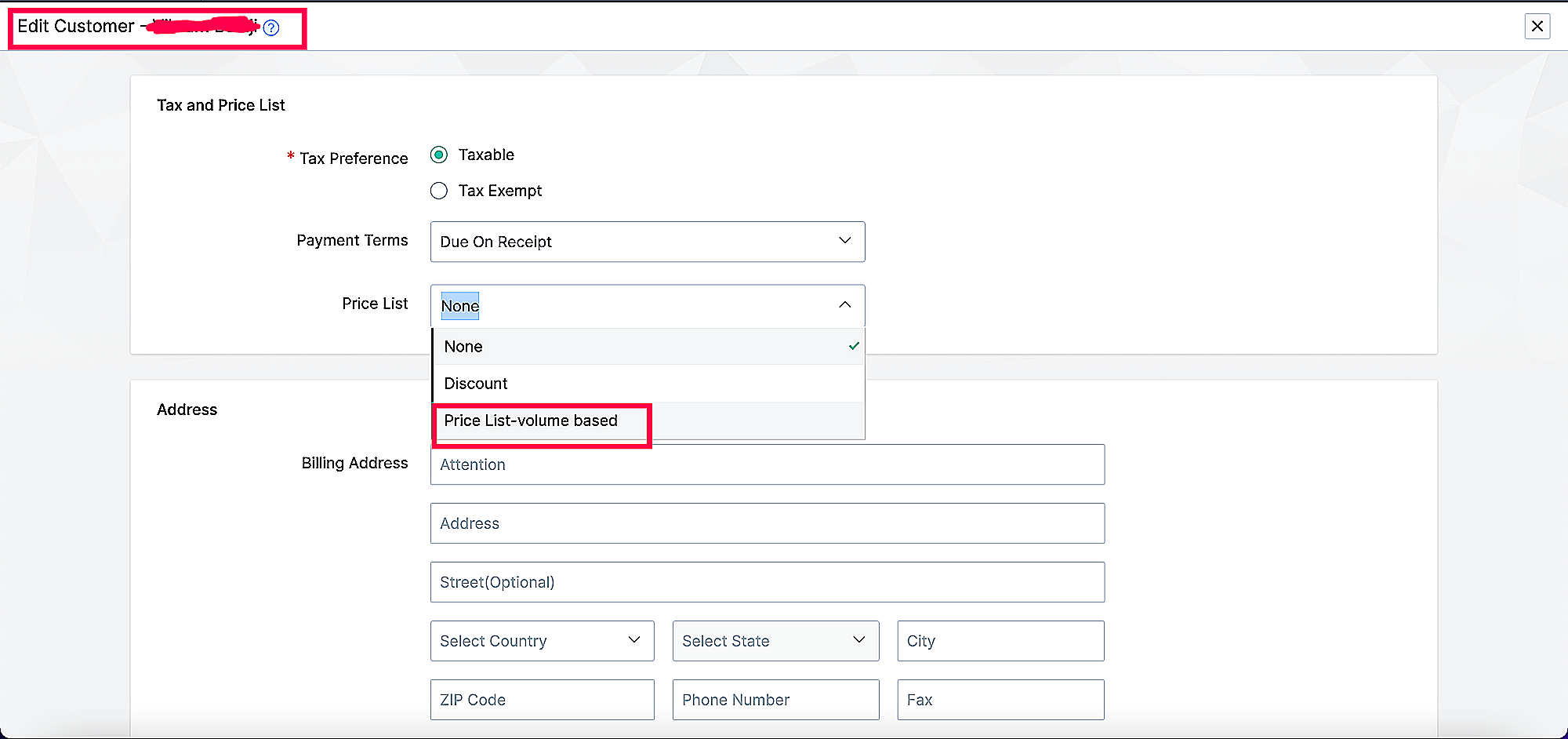Open the Select Country dropdown

click(542, 641)
